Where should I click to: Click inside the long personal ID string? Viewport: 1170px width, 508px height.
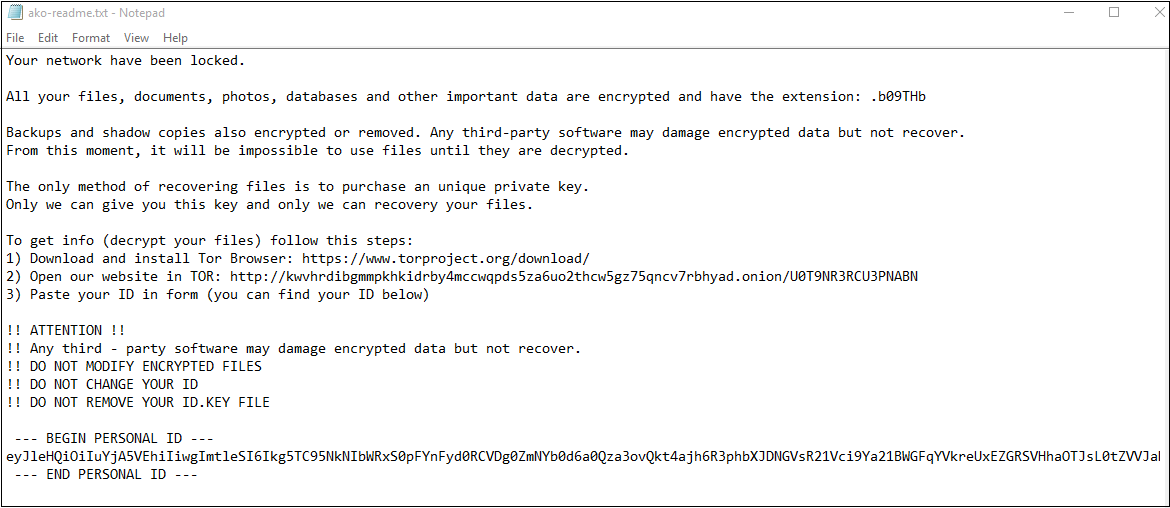point(580,457)
